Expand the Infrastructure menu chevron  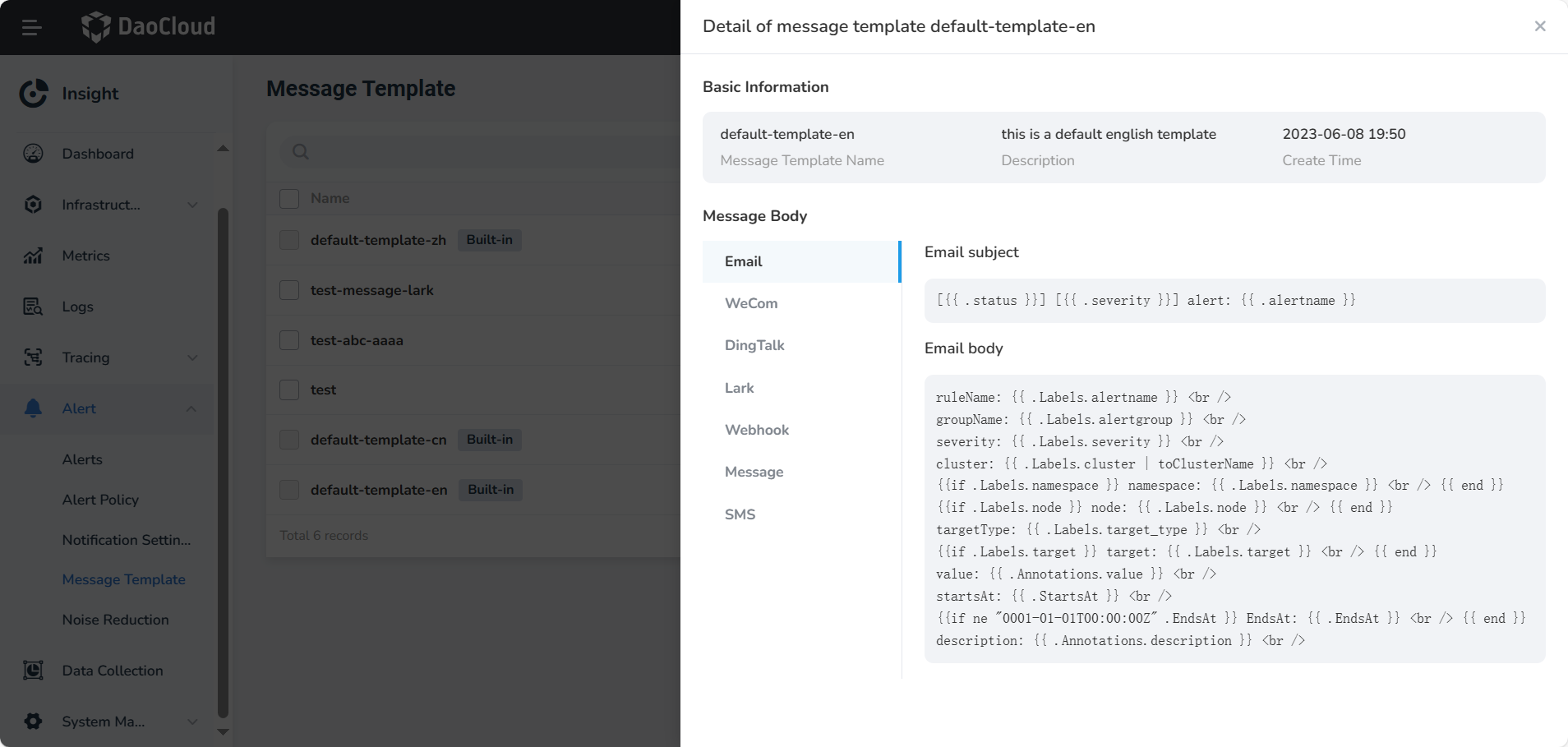coord(192,205)
